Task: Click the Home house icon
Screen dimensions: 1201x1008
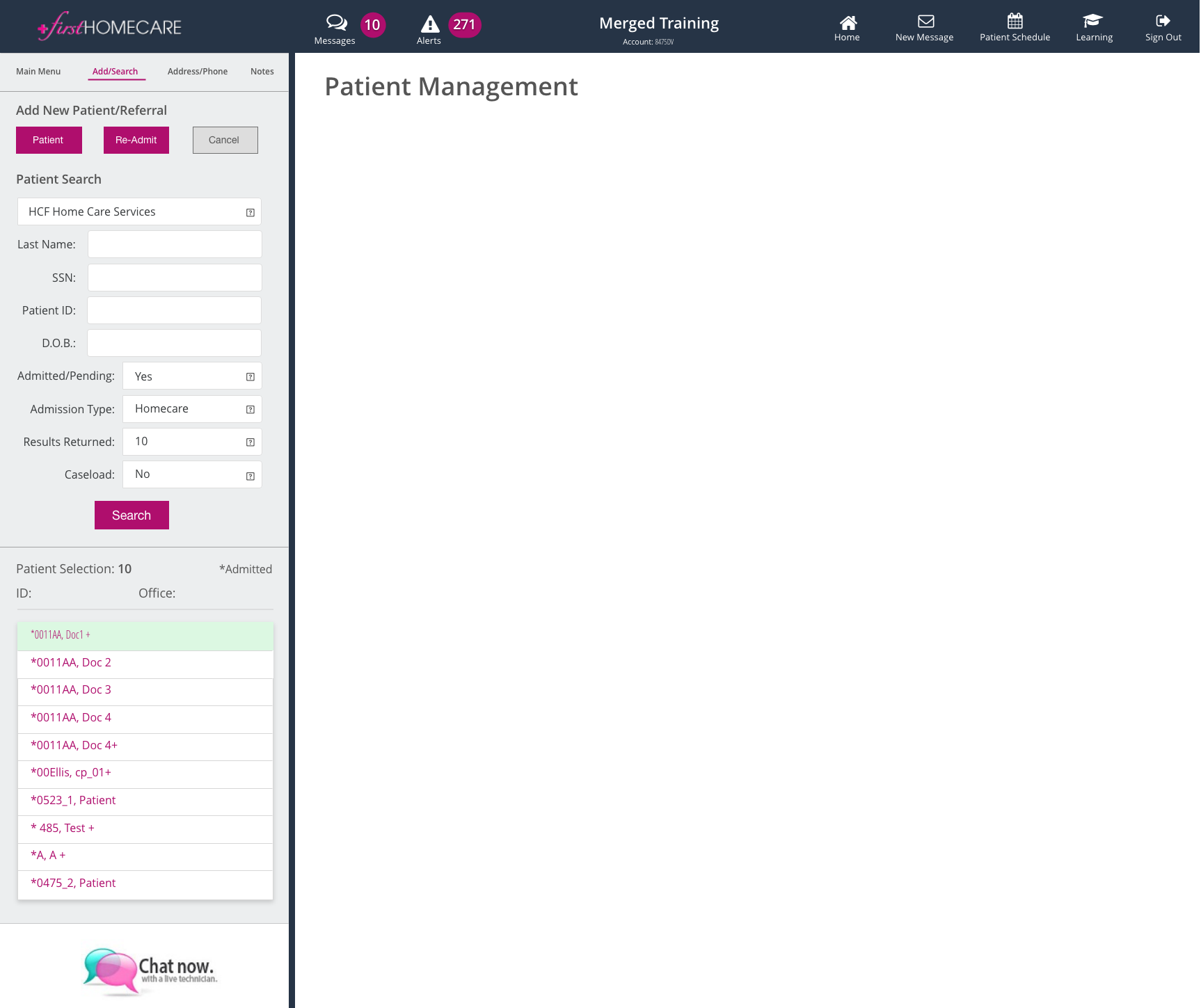Action: click(848, 22)
